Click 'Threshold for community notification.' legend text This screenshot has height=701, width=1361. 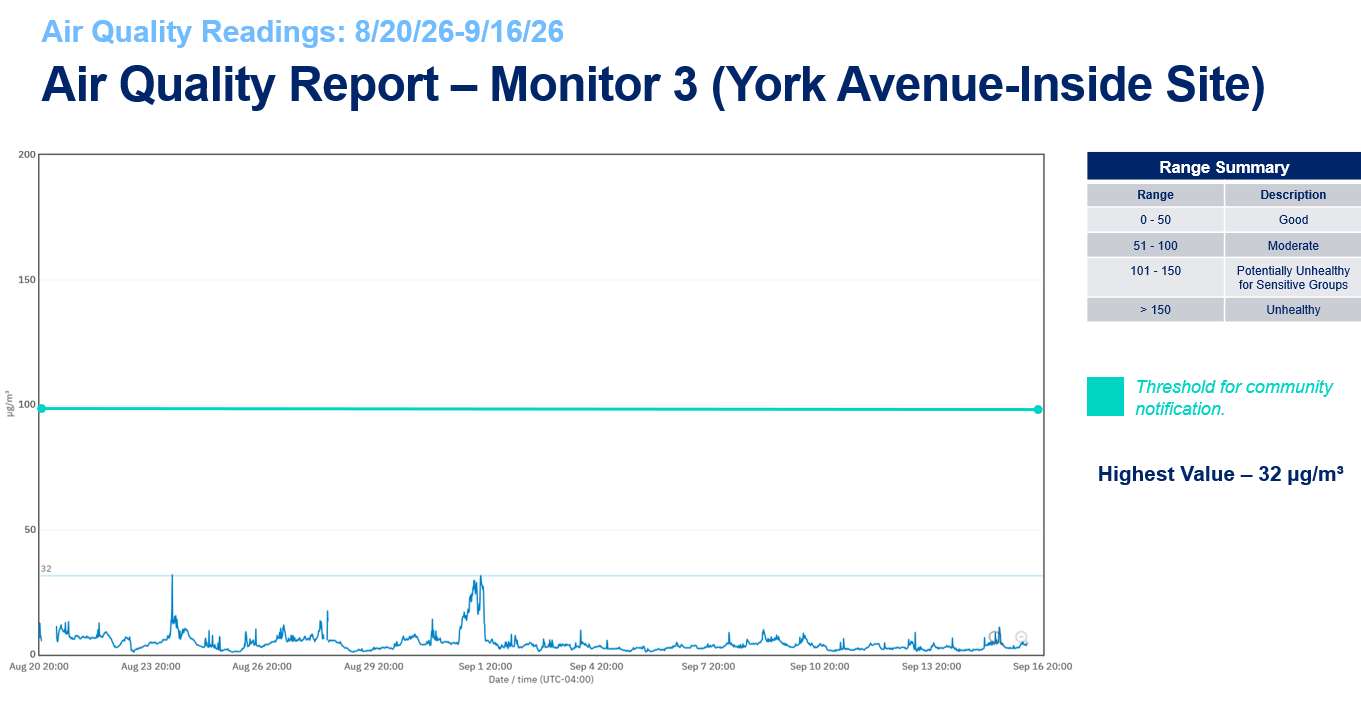(1234, 397)
